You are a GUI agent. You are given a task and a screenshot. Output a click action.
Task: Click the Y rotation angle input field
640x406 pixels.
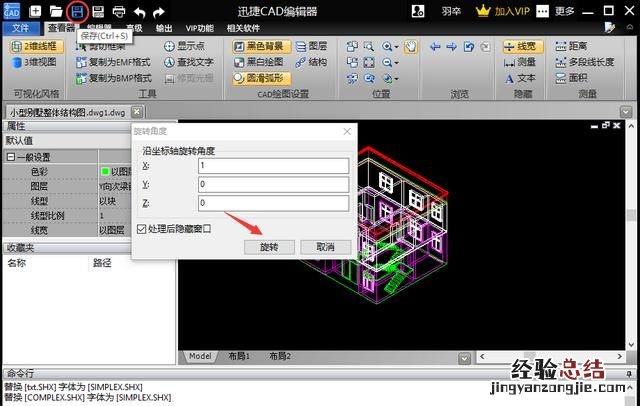point(272,184)
